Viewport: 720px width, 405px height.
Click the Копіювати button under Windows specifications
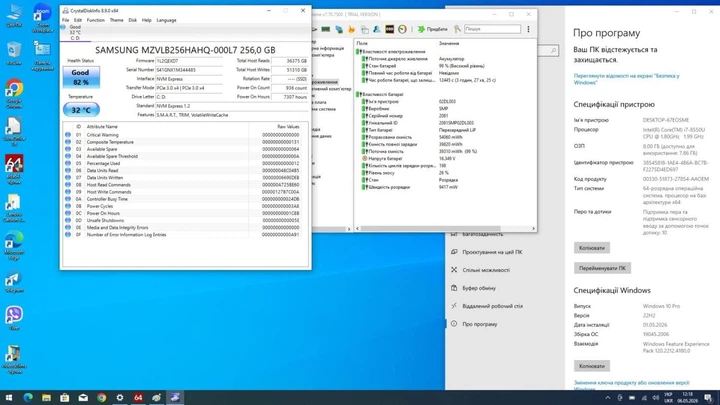(591, 366)
